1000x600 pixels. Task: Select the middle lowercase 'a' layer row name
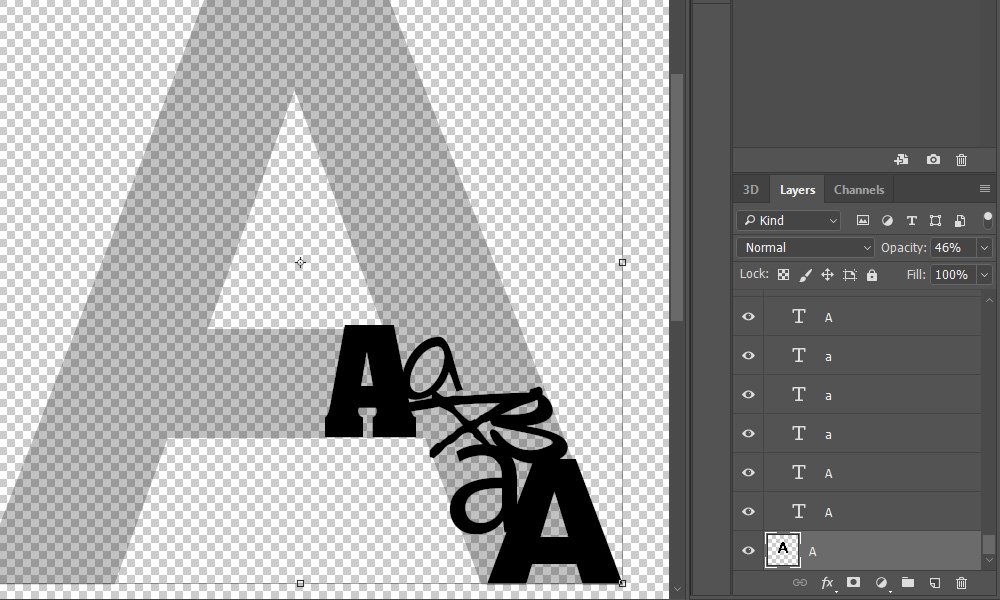pyautogui.click(x=828, y=395)
